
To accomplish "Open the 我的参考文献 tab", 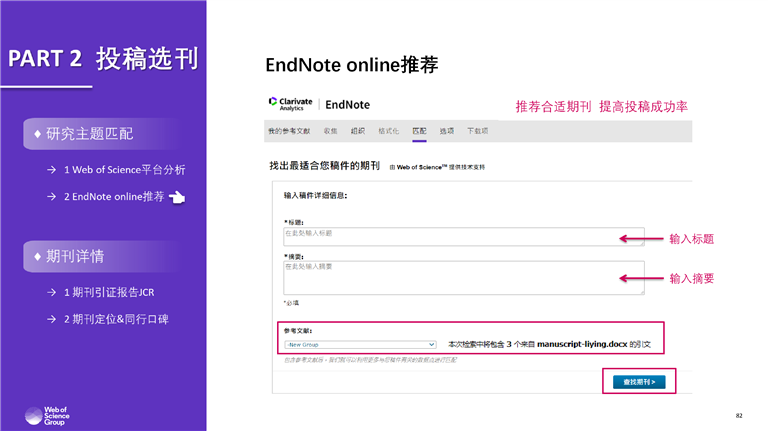I will coord(289,131).
